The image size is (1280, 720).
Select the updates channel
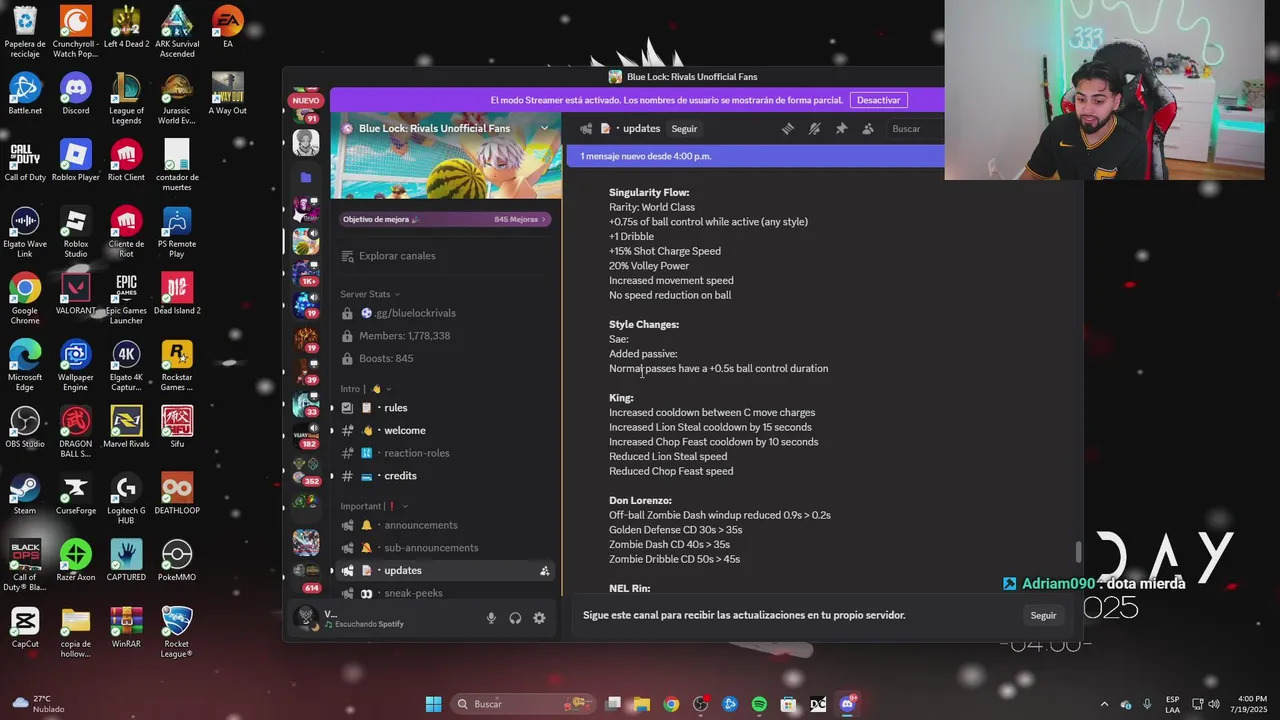446,571
